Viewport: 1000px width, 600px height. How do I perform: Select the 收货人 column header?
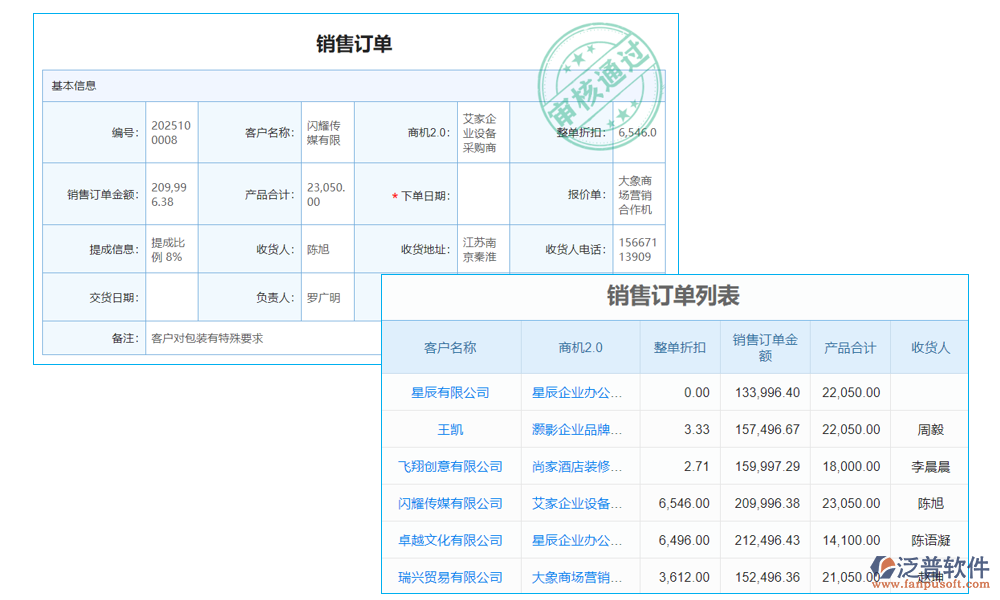[929, 348]
